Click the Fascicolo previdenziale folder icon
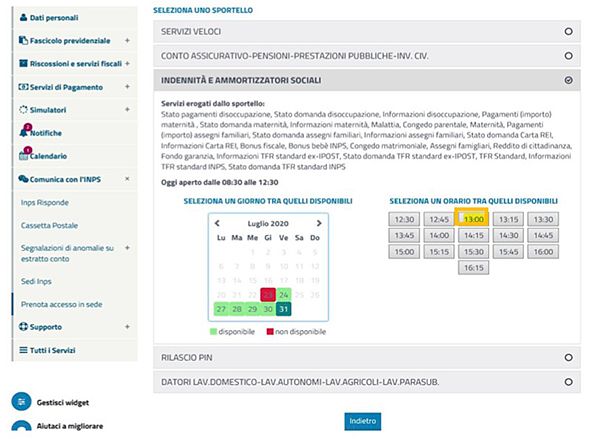The width and height of the screenshot is (610, 439). [23, 40]
